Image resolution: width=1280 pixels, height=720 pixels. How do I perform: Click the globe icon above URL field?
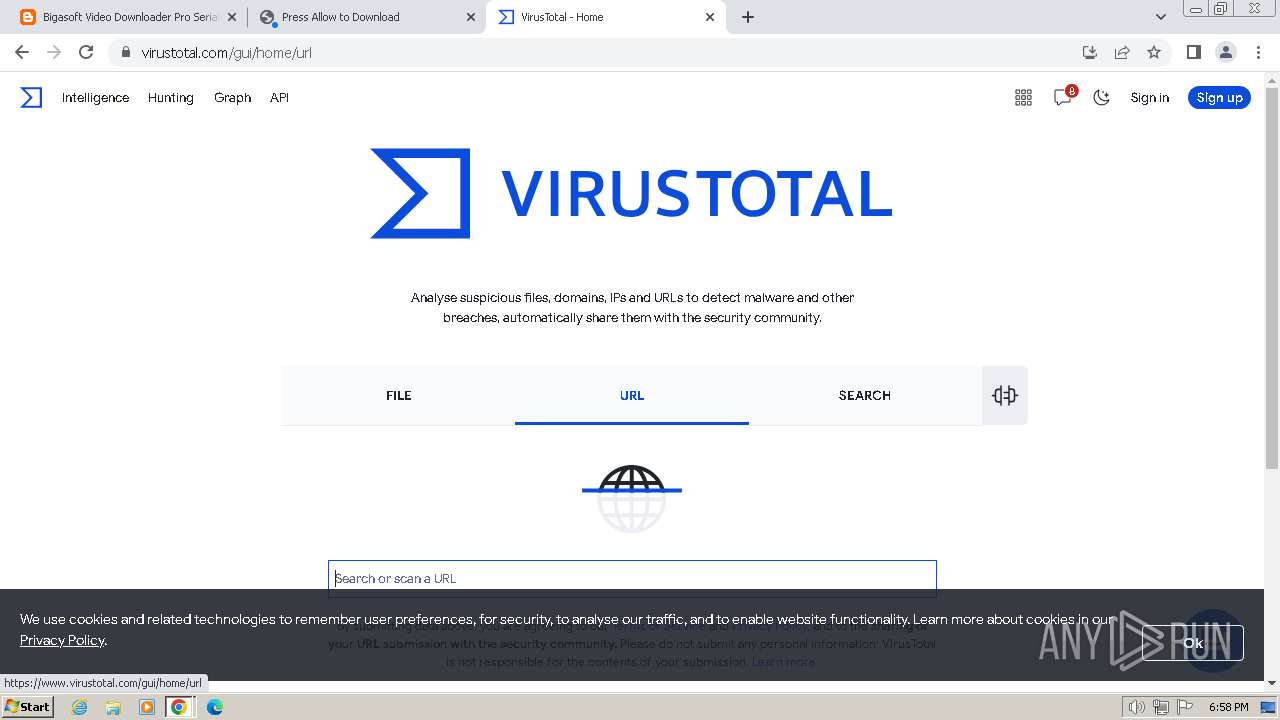[x=632, y=498]
